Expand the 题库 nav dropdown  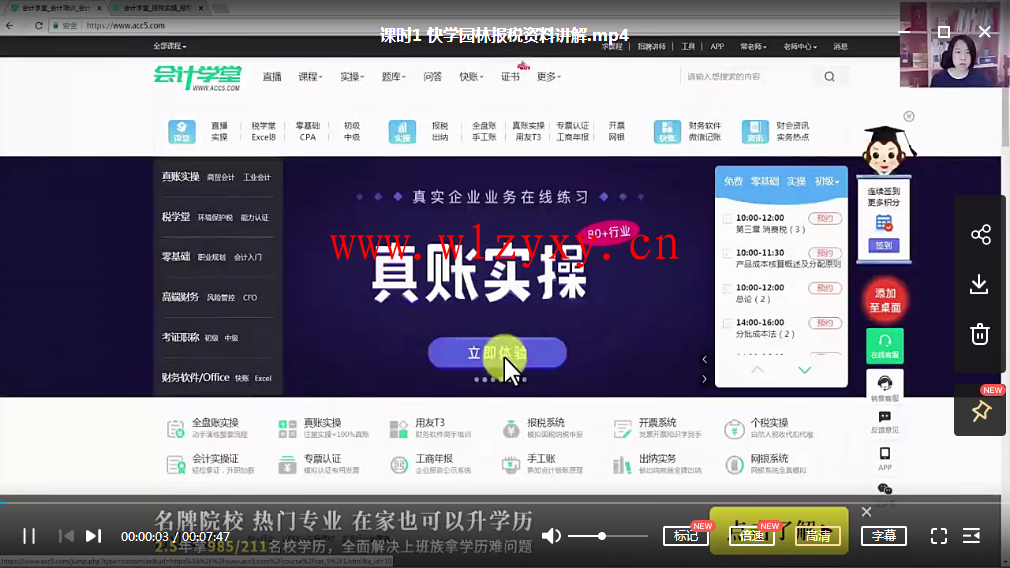393,77
